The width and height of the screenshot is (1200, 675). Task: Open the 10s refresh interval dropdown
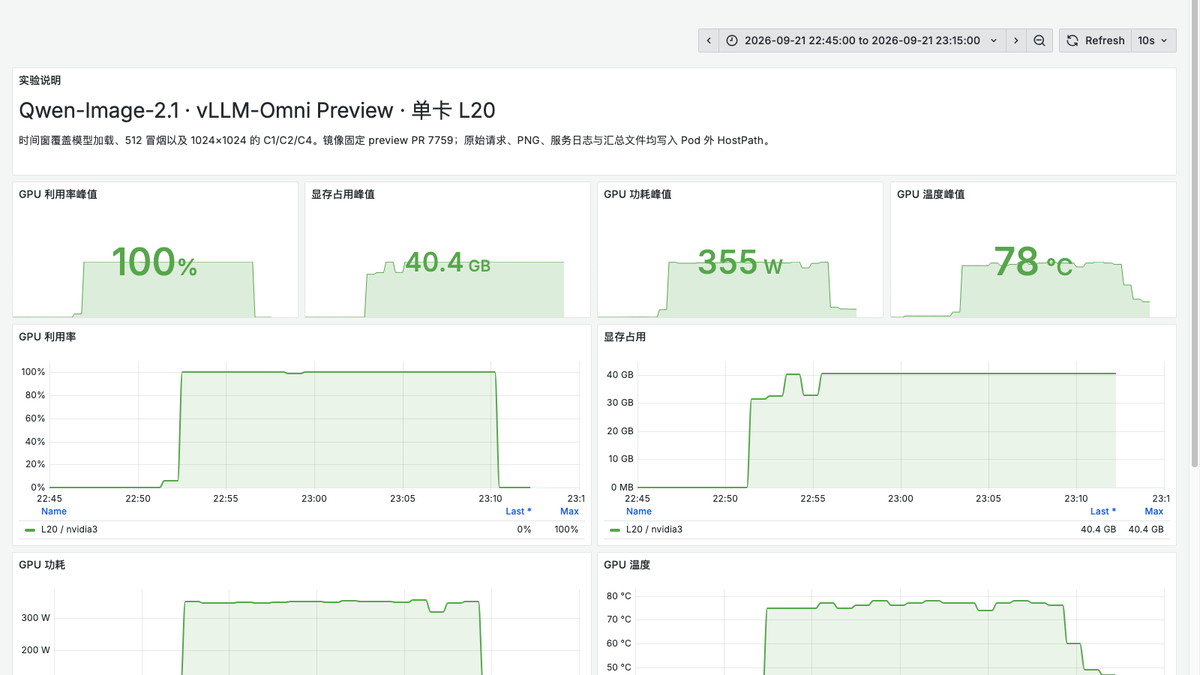(1154, 41)
